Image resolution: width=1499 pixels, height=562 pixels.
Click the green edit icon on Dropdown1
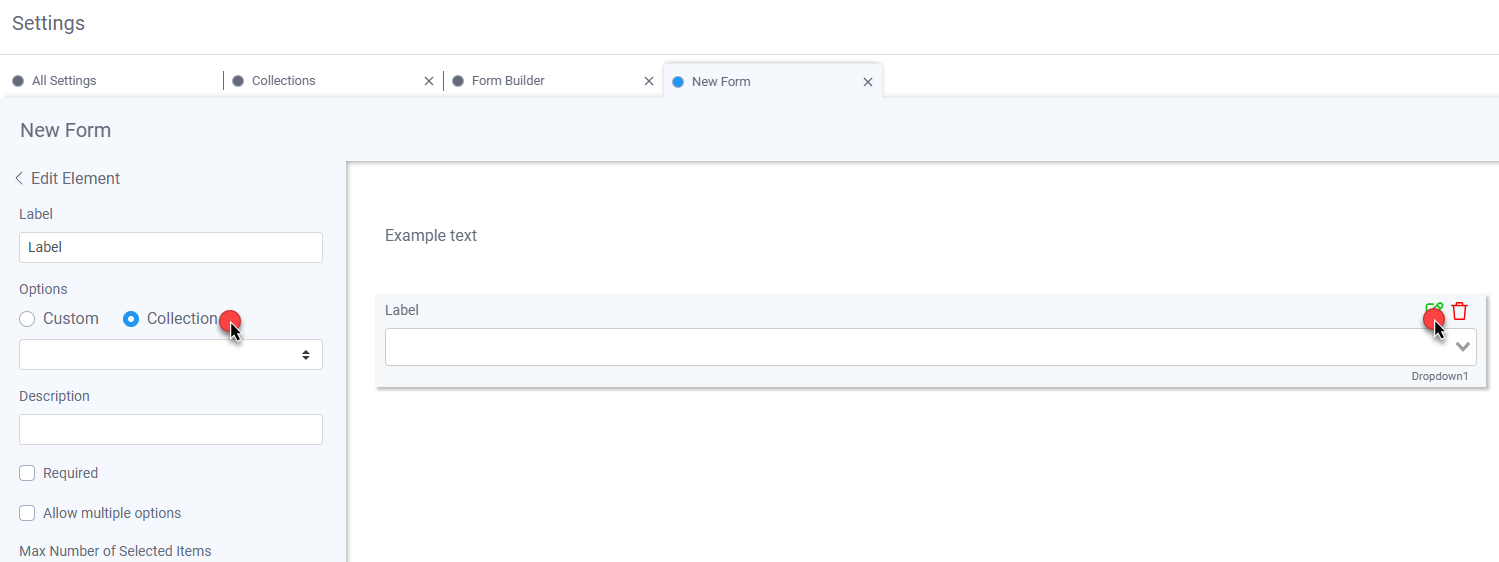[x=1434, y=311]
